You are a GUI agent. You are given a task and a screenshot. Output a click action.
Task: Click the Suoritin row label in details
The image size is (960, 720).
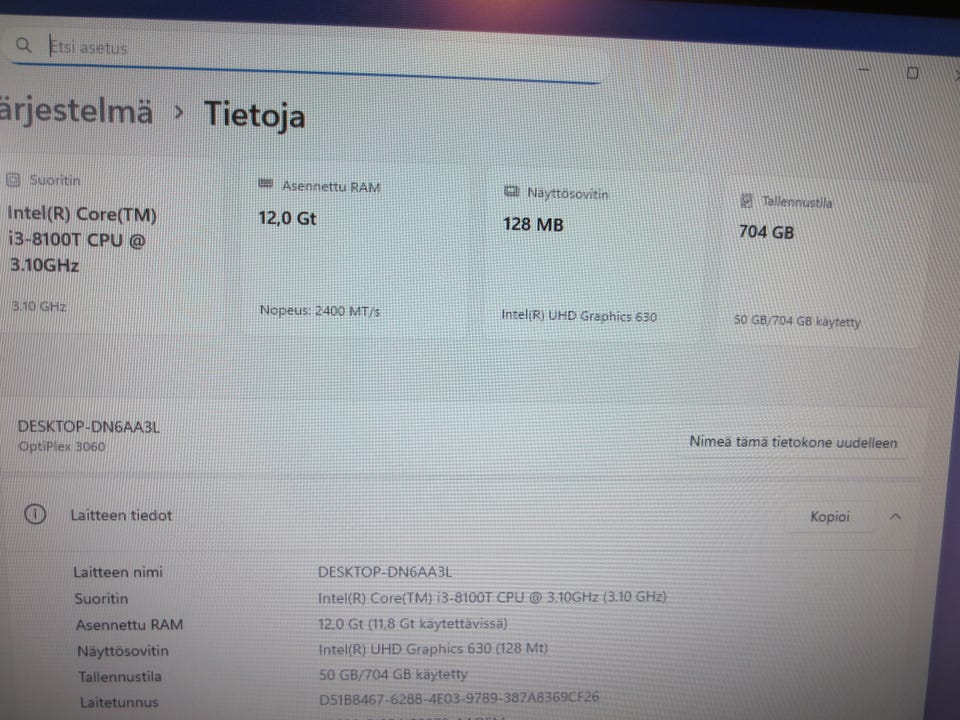click(x=101, y=598)
